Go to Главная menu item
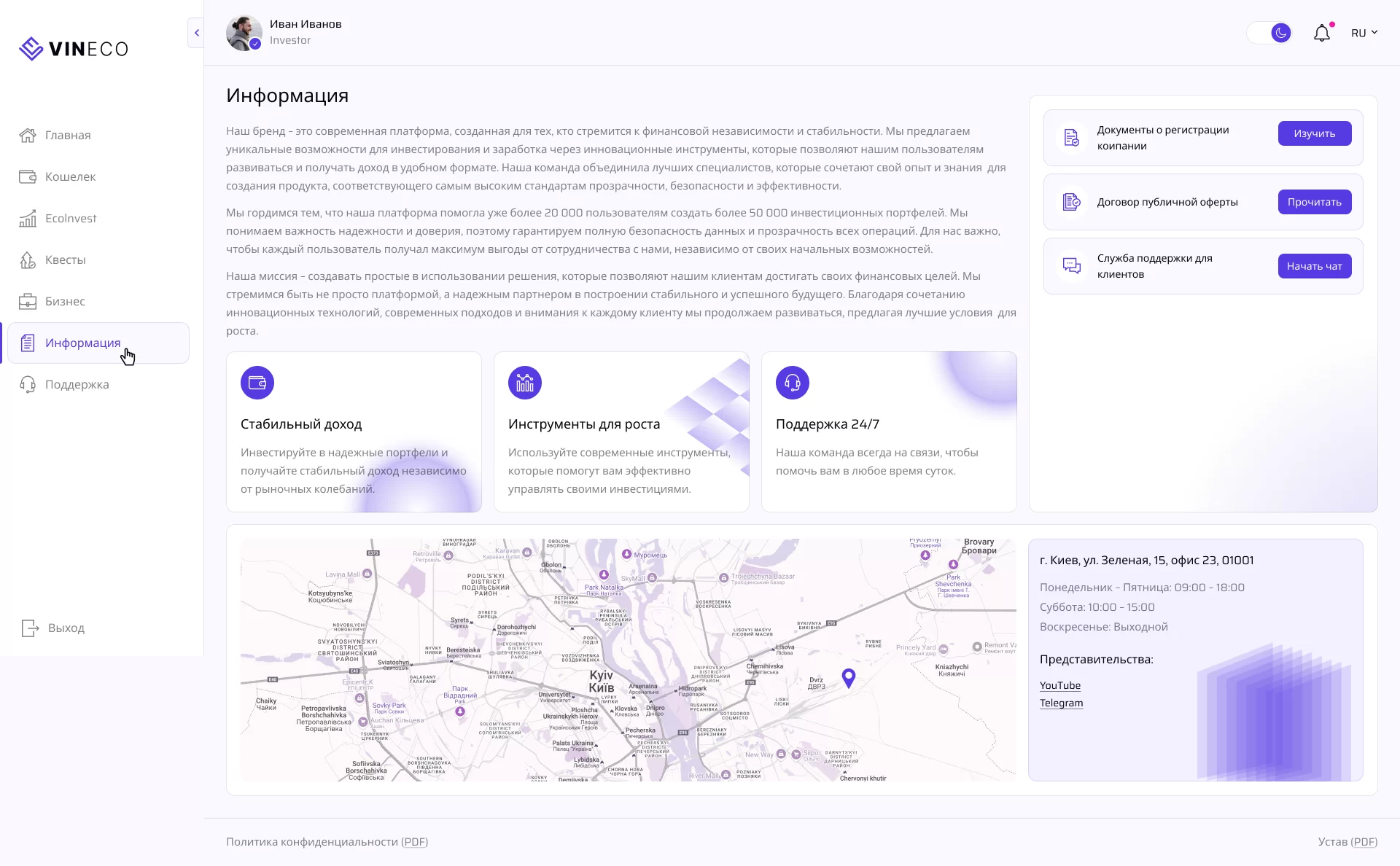 coord(68,136)
